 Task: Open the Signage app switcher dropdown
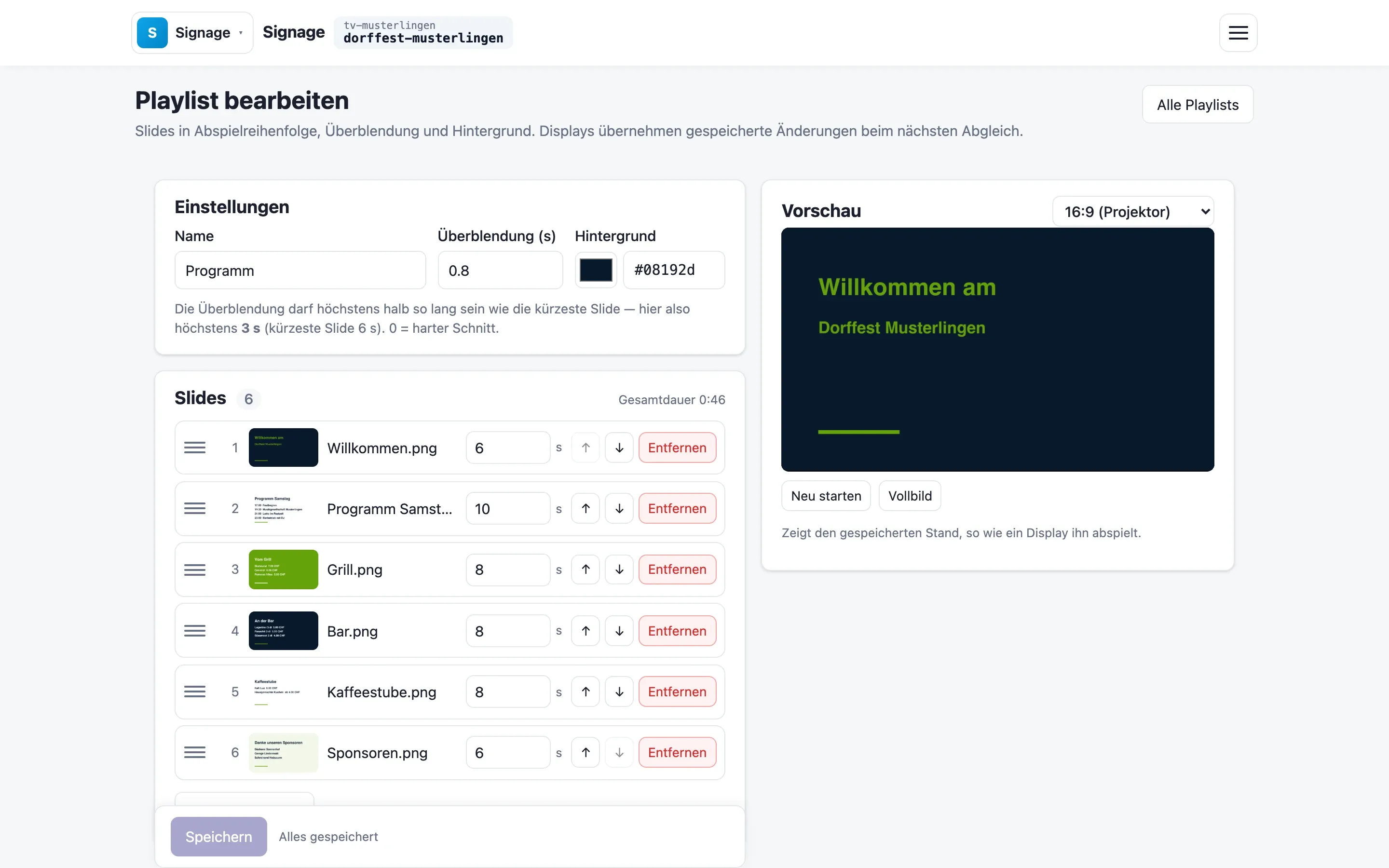click(192, 33)
